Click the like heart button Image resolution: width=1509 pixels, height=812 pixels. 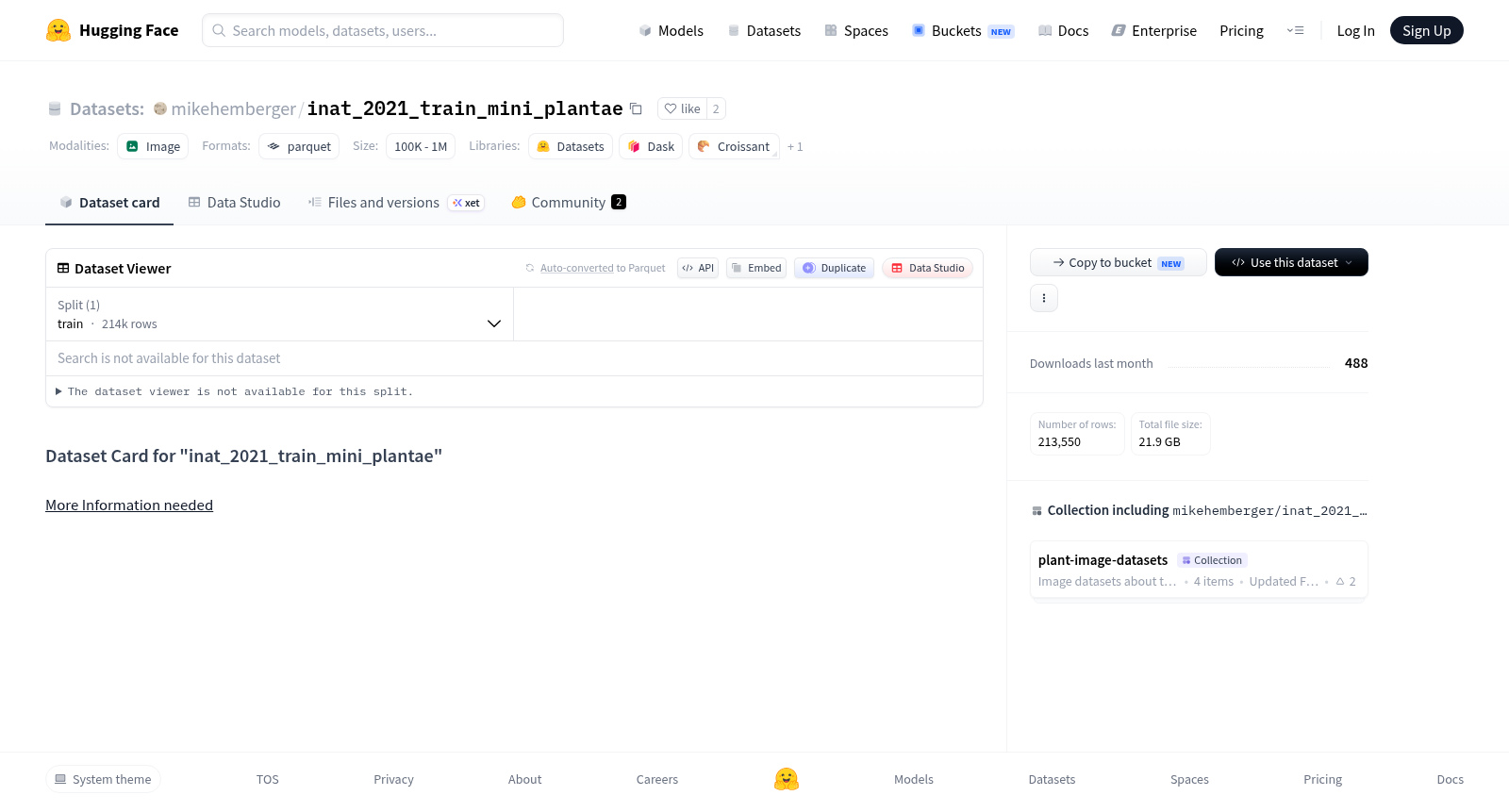pos(682,108)
